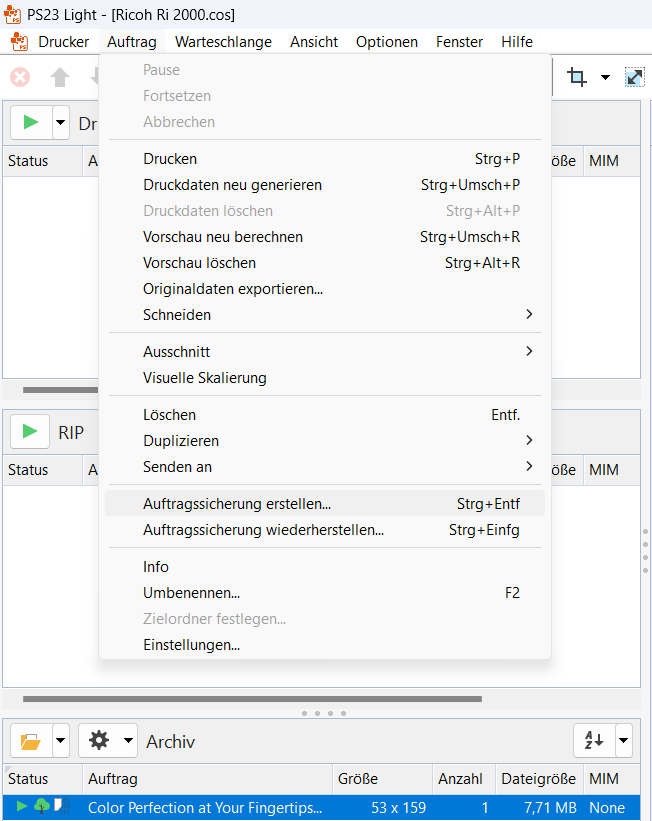Image resolution: width=652 pixels, height=821 pixels.
Task: Open dropdown arrow next to Archiv folder icon
Action: pos(61,741)
